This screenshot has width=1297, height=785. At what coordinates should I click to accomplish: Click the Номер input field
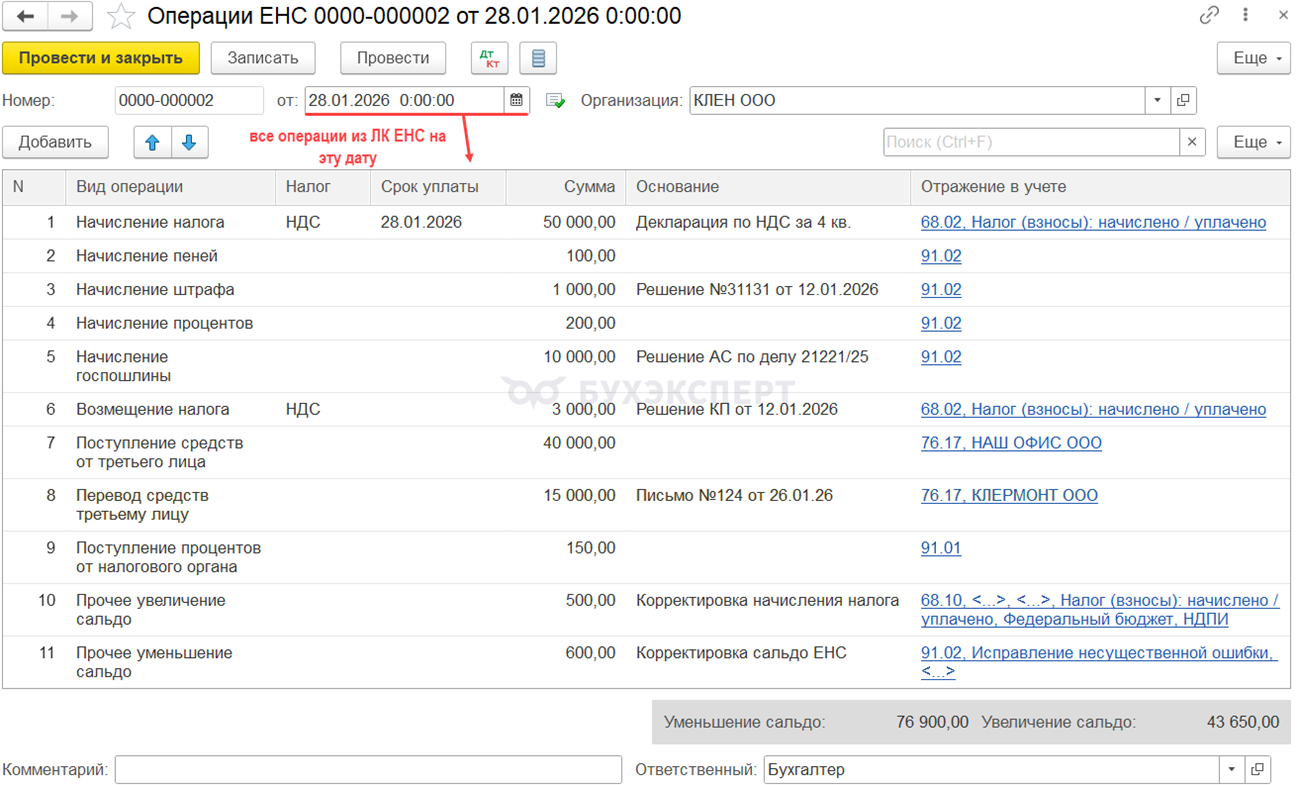click(x=189, y=100)
